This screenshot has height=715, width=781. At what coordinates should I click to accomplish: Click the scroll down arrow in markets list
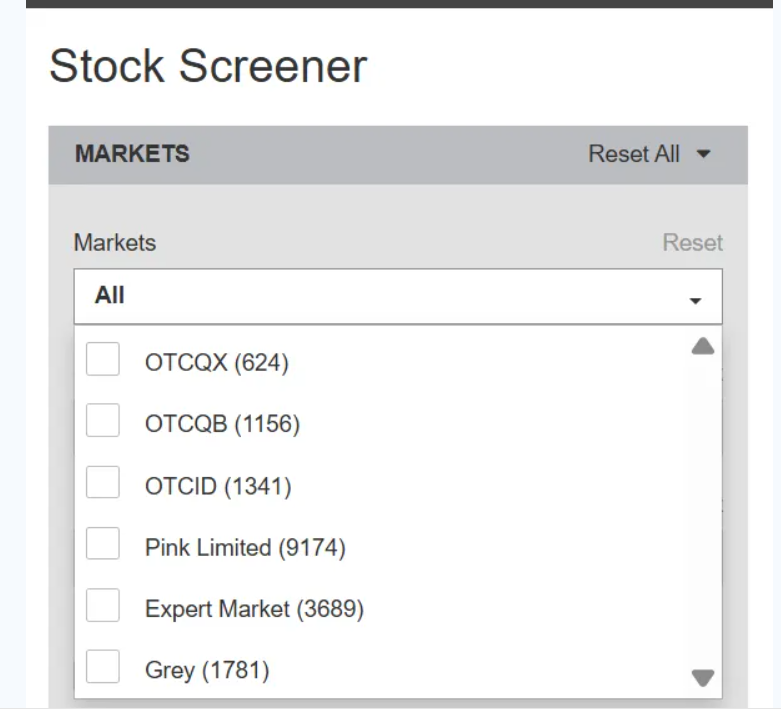tap(703, 678)
